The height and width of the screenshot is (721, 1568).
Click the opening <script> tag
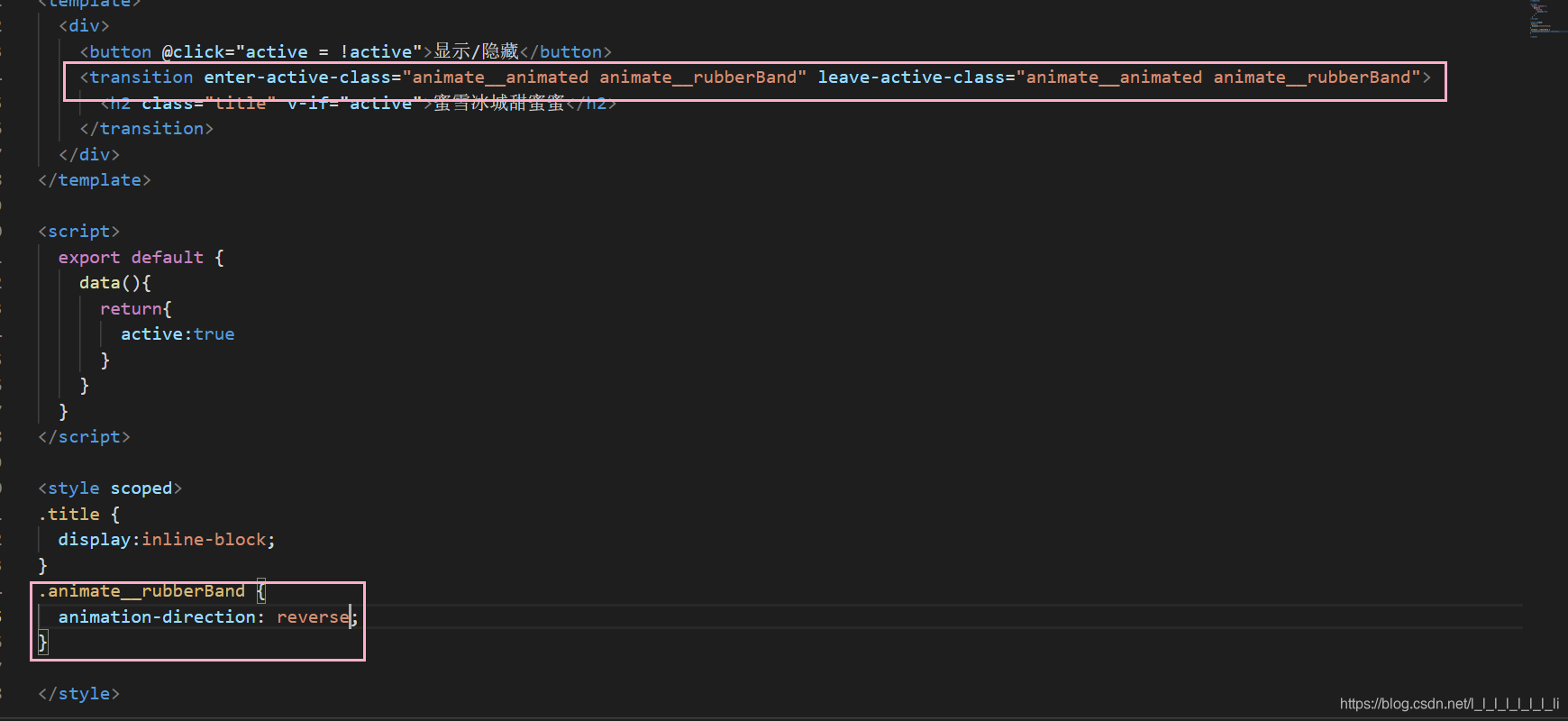78,232
